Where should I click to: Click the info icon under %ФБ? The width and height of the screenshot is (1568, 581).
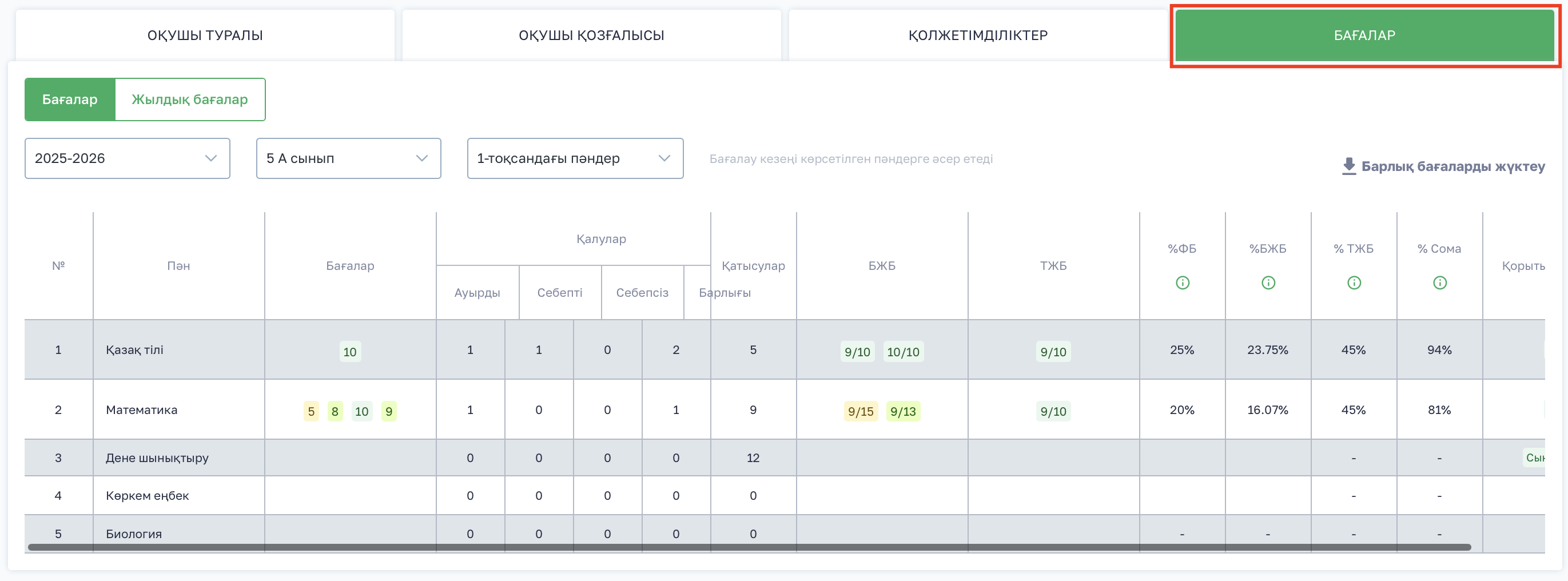[x=1182, y=282]
